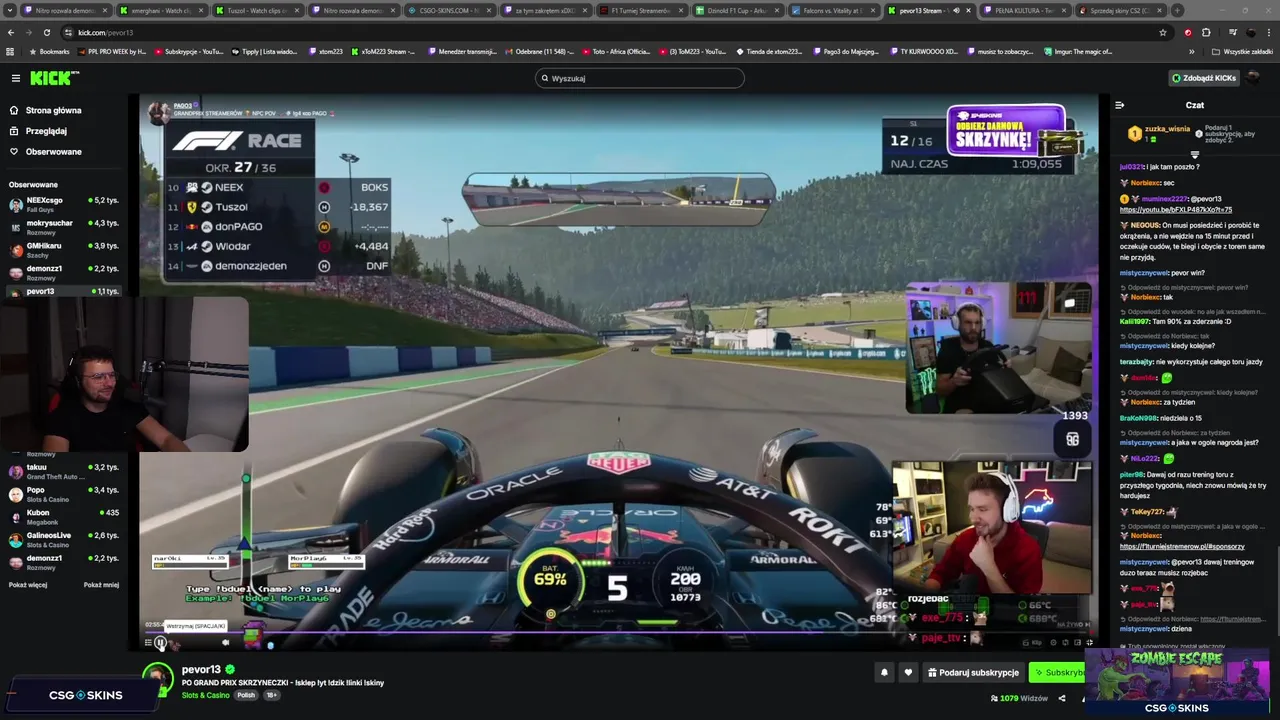Click the f1turniejstreamerow.pl sponsorzy chat link
Image resolution: width=1280 pixels, height=720 pixels.
tap(1182, 546)
